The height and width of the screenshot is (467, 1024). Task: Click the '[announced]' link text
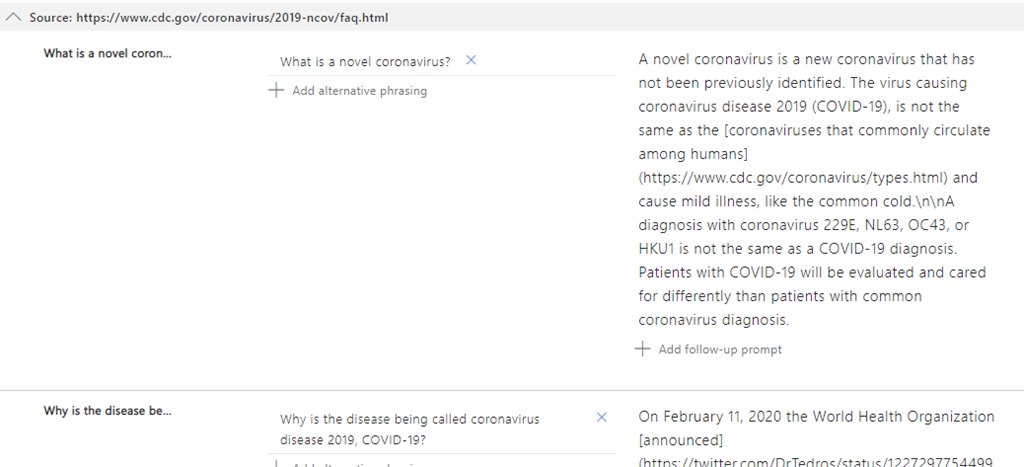pyautogui.click(x=680, y=439)
